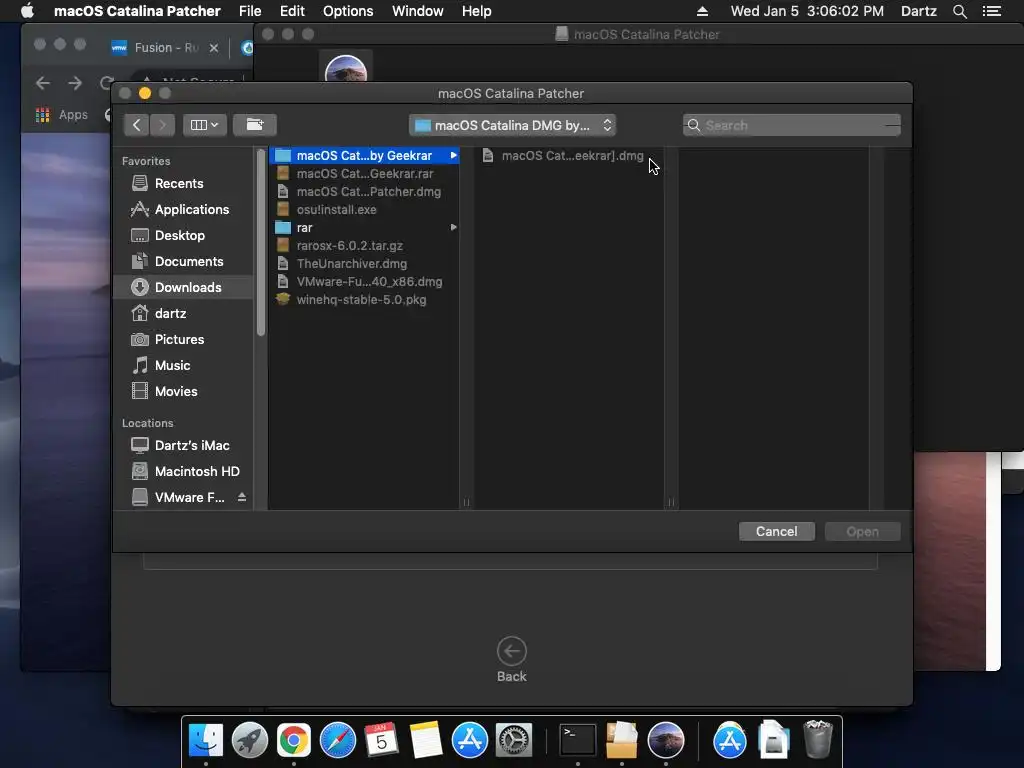The image size is (1024, 768).
Task: Click Chrome's forward arrow in browser window
Action: tap(75, 83)
